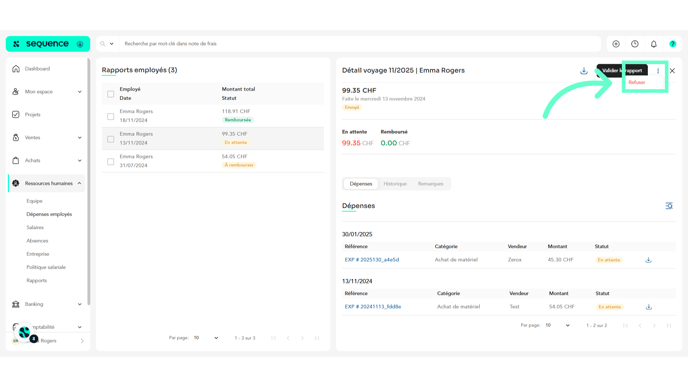Image resolution: width=688 pixels, height=387 pixels.
Task: Open Équipe in the sidebar
Action: click(34, 201)
